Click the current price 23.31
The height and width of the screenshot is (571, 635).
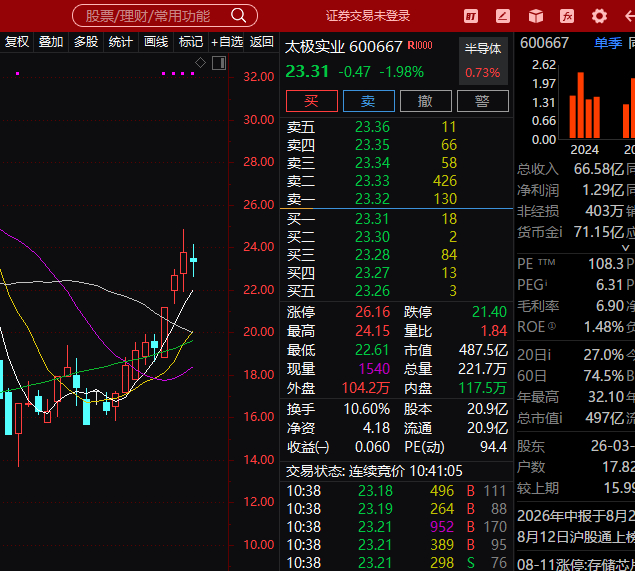[x=307, y=72]
